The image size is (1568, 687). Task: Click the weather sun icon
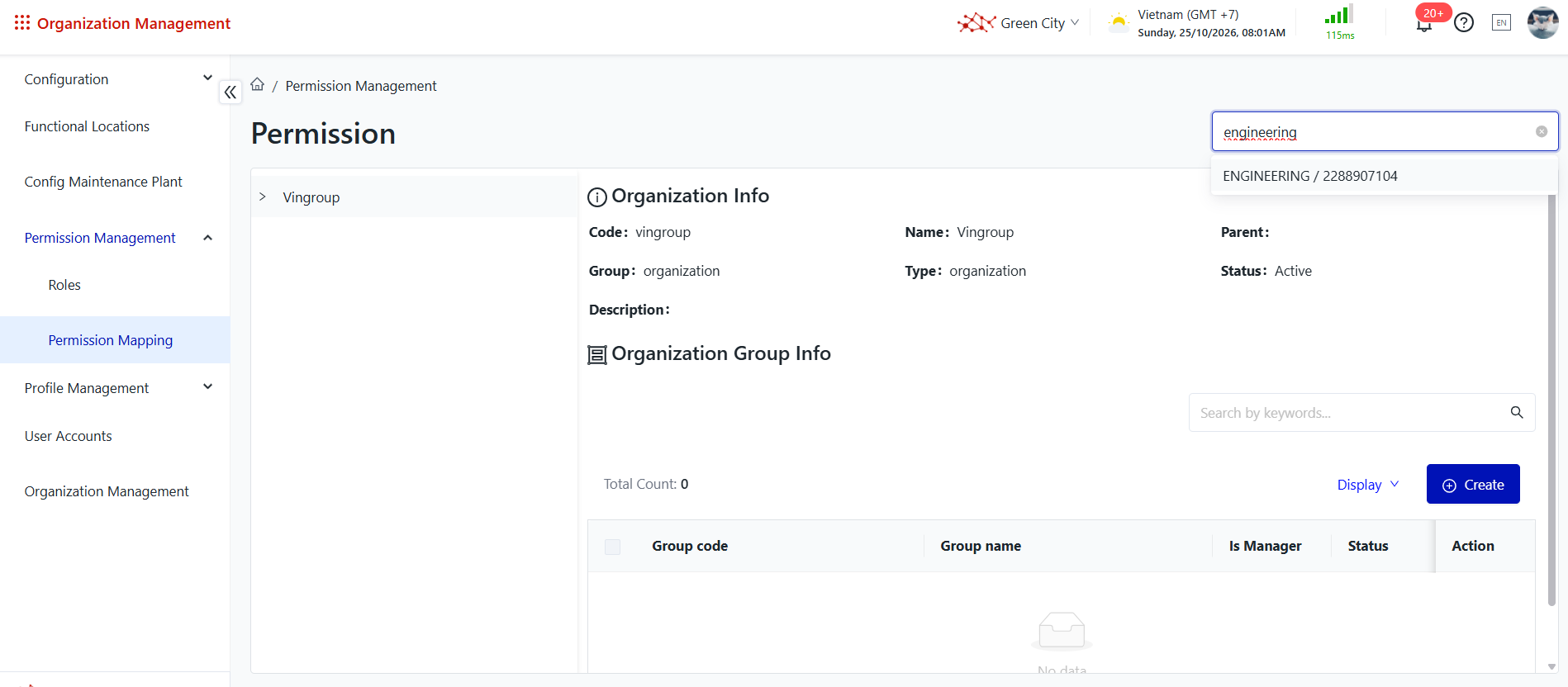click(1119, 22)
